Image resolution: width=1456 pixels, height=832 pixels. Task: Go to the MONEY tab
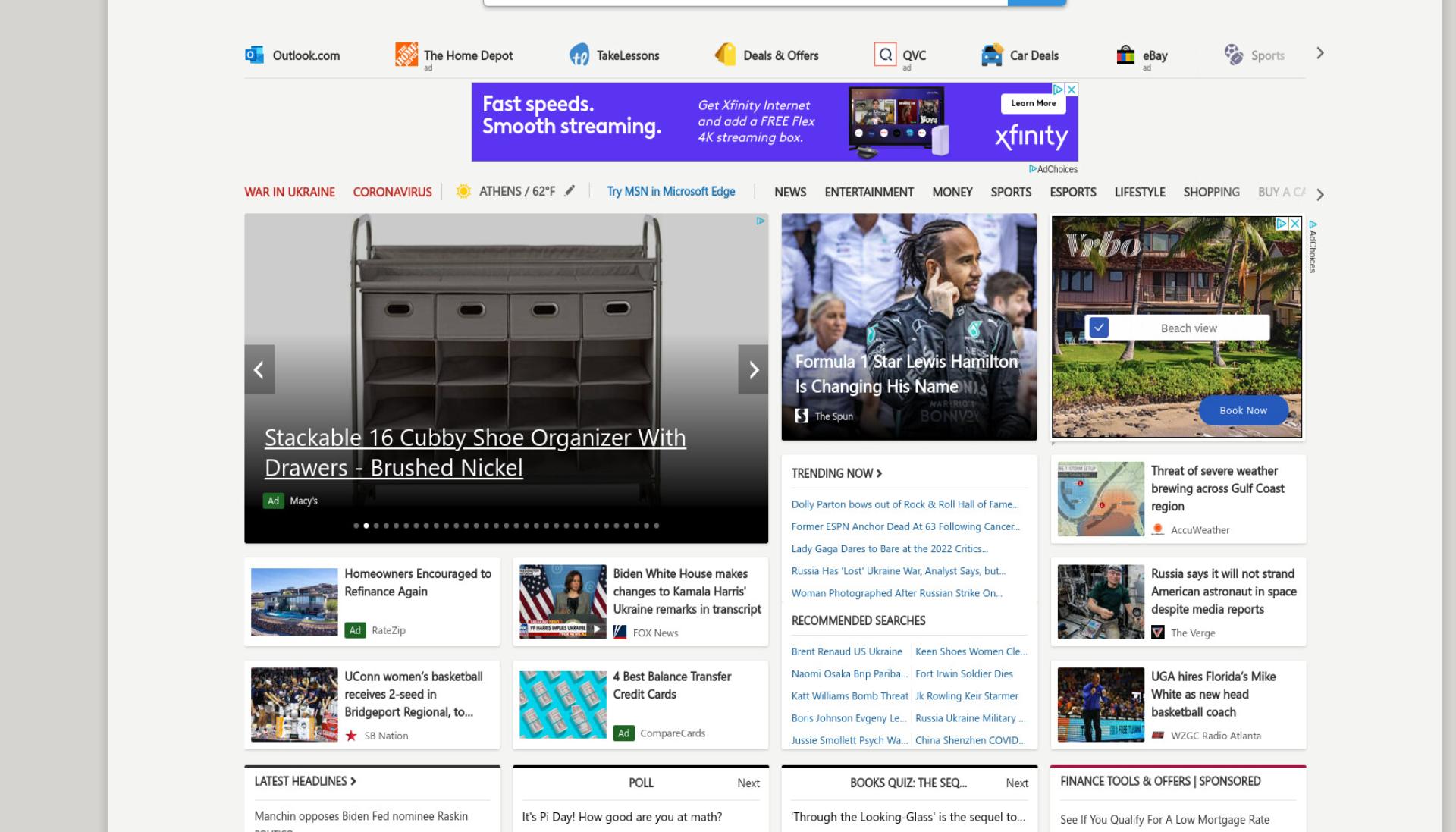[952, 192]
